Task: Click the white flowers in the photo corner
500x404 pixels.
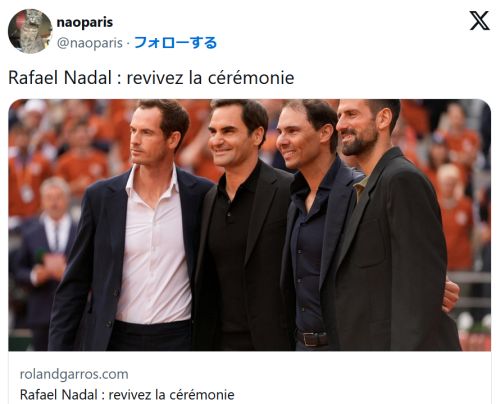Action: tap(473, 323)
